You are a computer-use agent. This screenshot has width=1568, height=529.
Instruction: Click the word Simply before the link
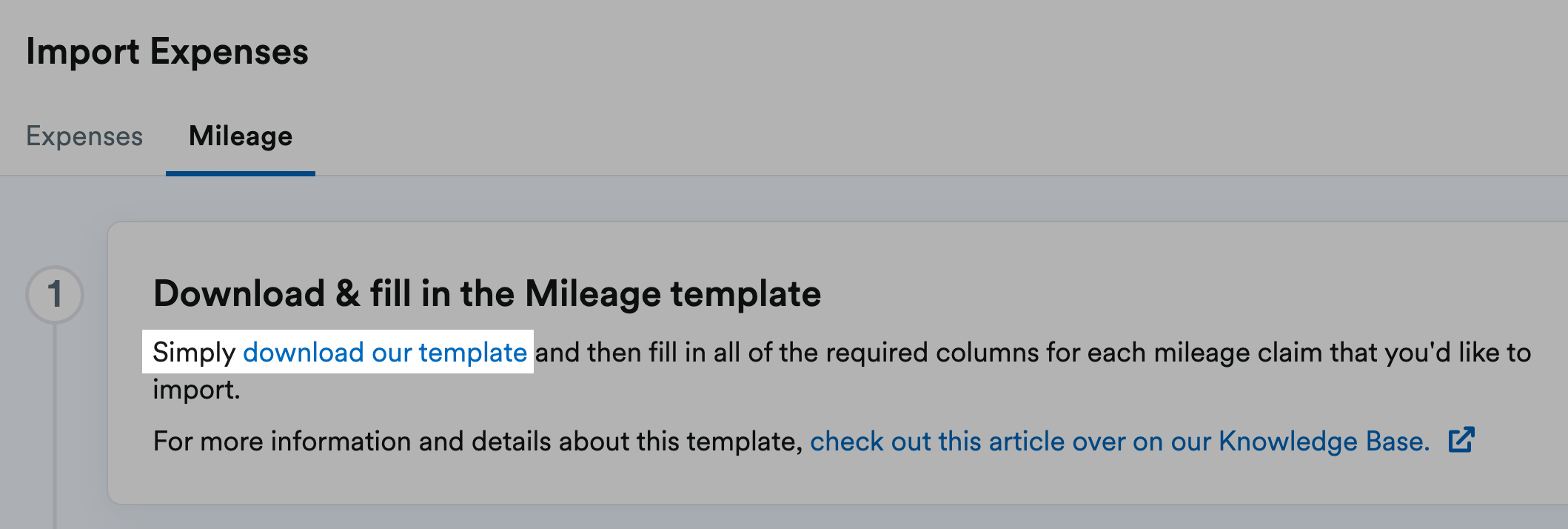194,353
